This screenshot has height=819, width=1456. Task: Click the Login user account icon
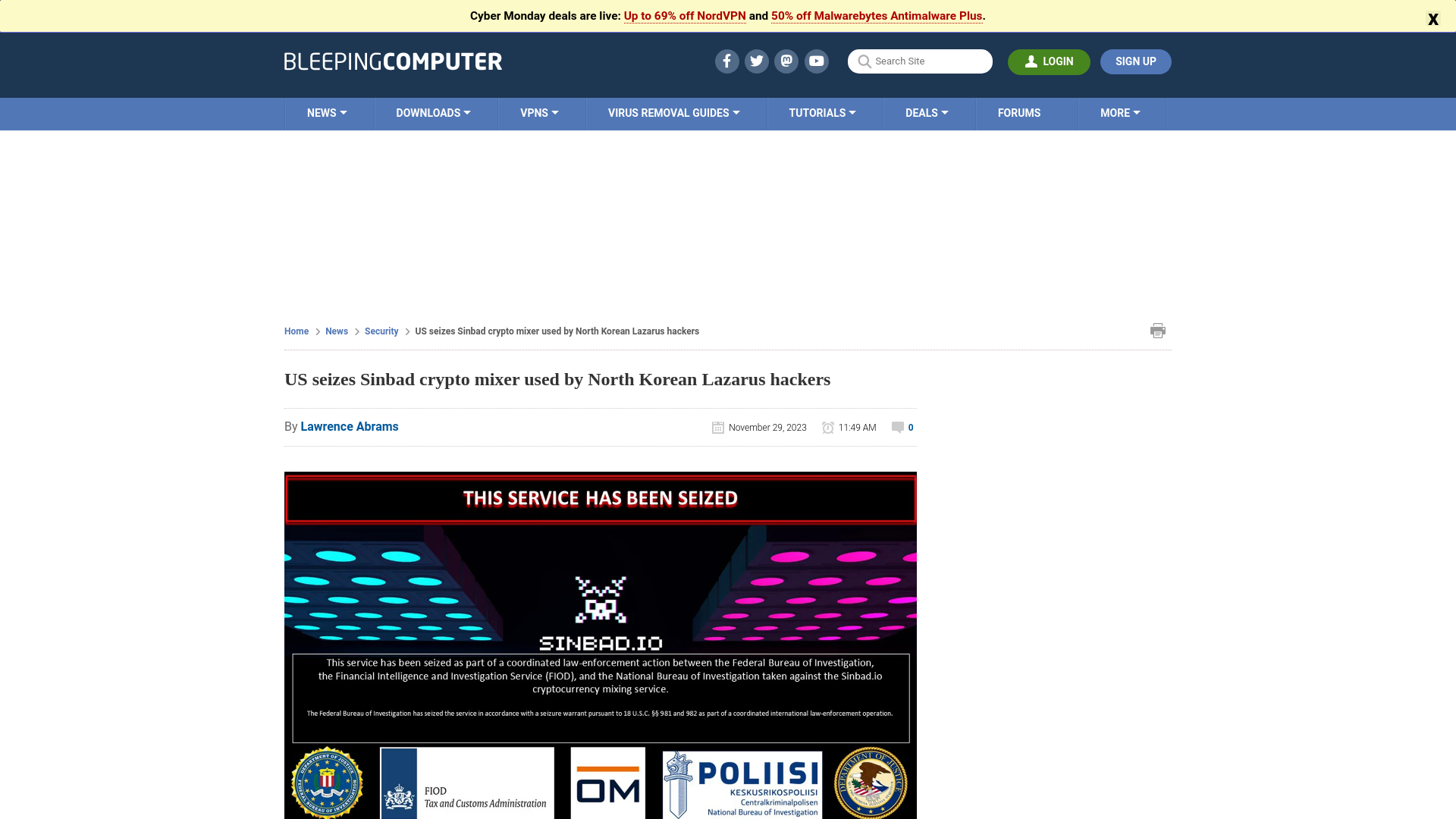(x=1031, y=61)
